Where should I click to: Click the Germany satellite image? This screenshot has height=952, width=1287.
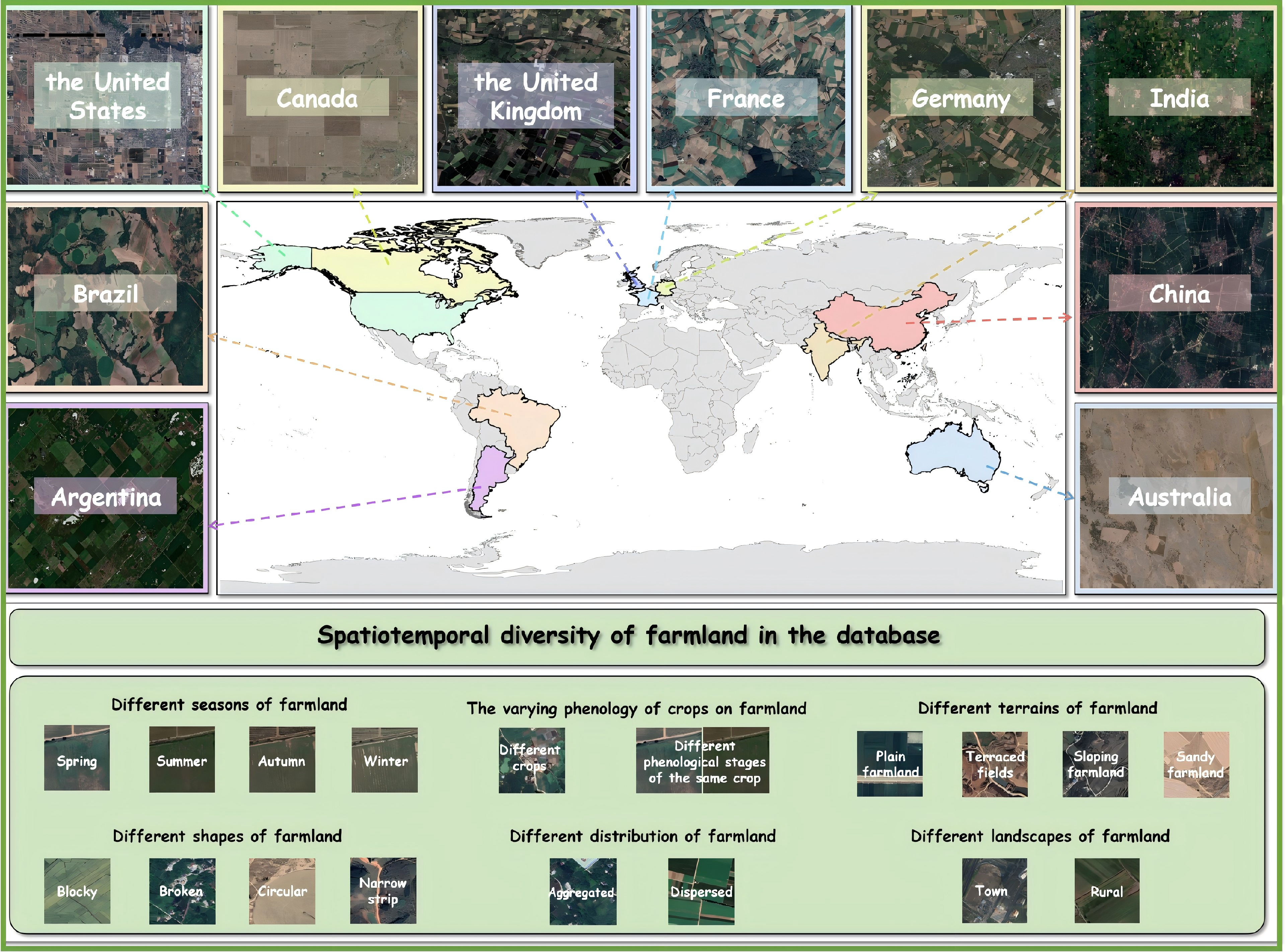point(964,98)
